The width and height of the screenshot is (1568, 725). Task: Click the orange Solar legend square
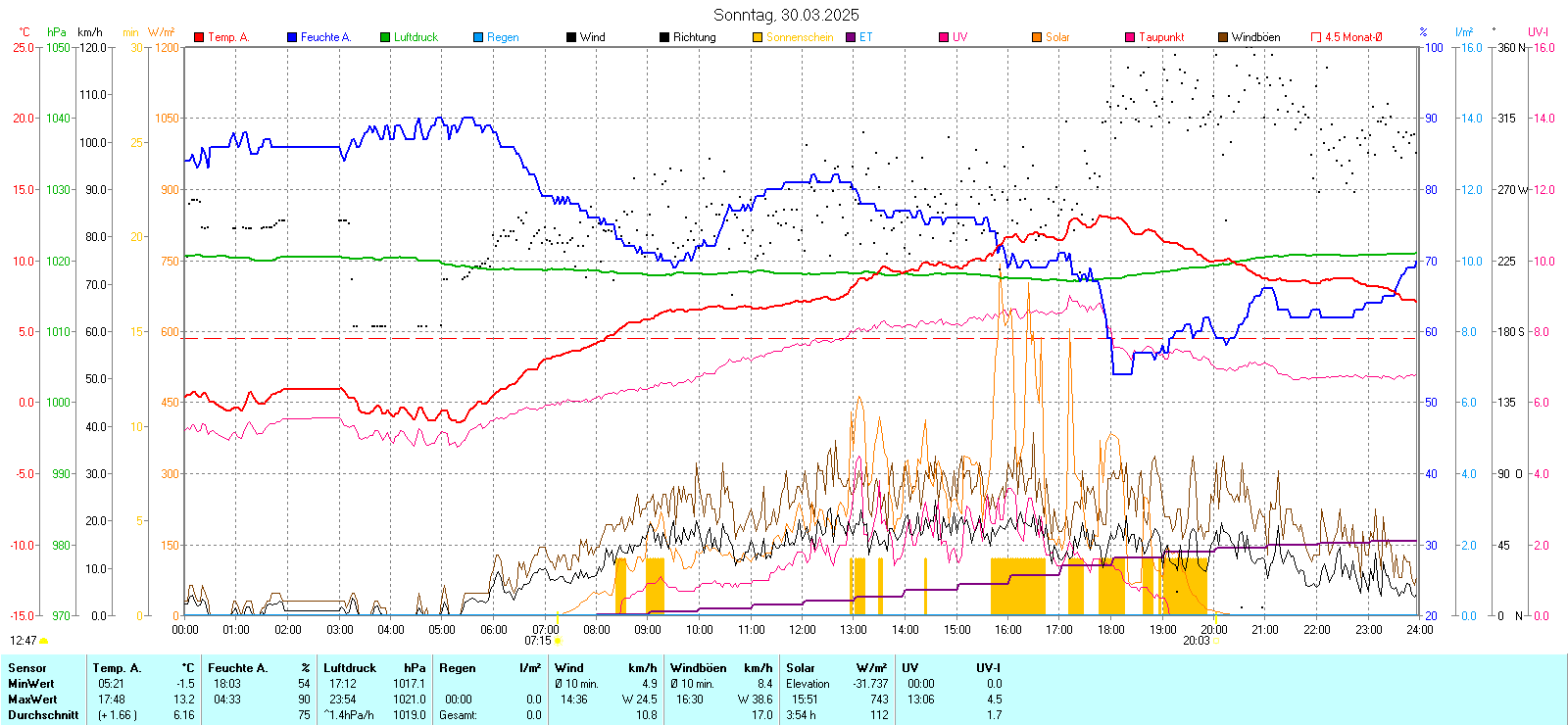pos(1037,37)
